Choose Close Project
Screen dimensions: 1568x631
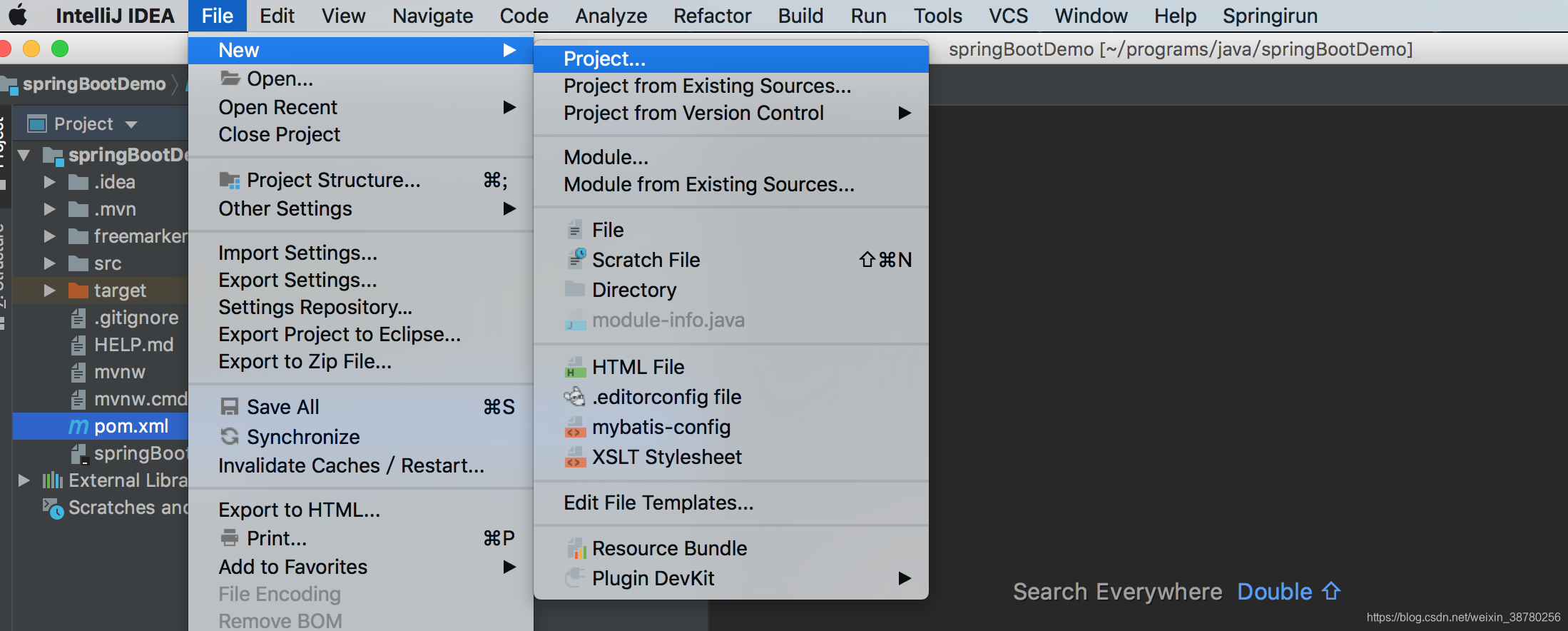[361, 134]
